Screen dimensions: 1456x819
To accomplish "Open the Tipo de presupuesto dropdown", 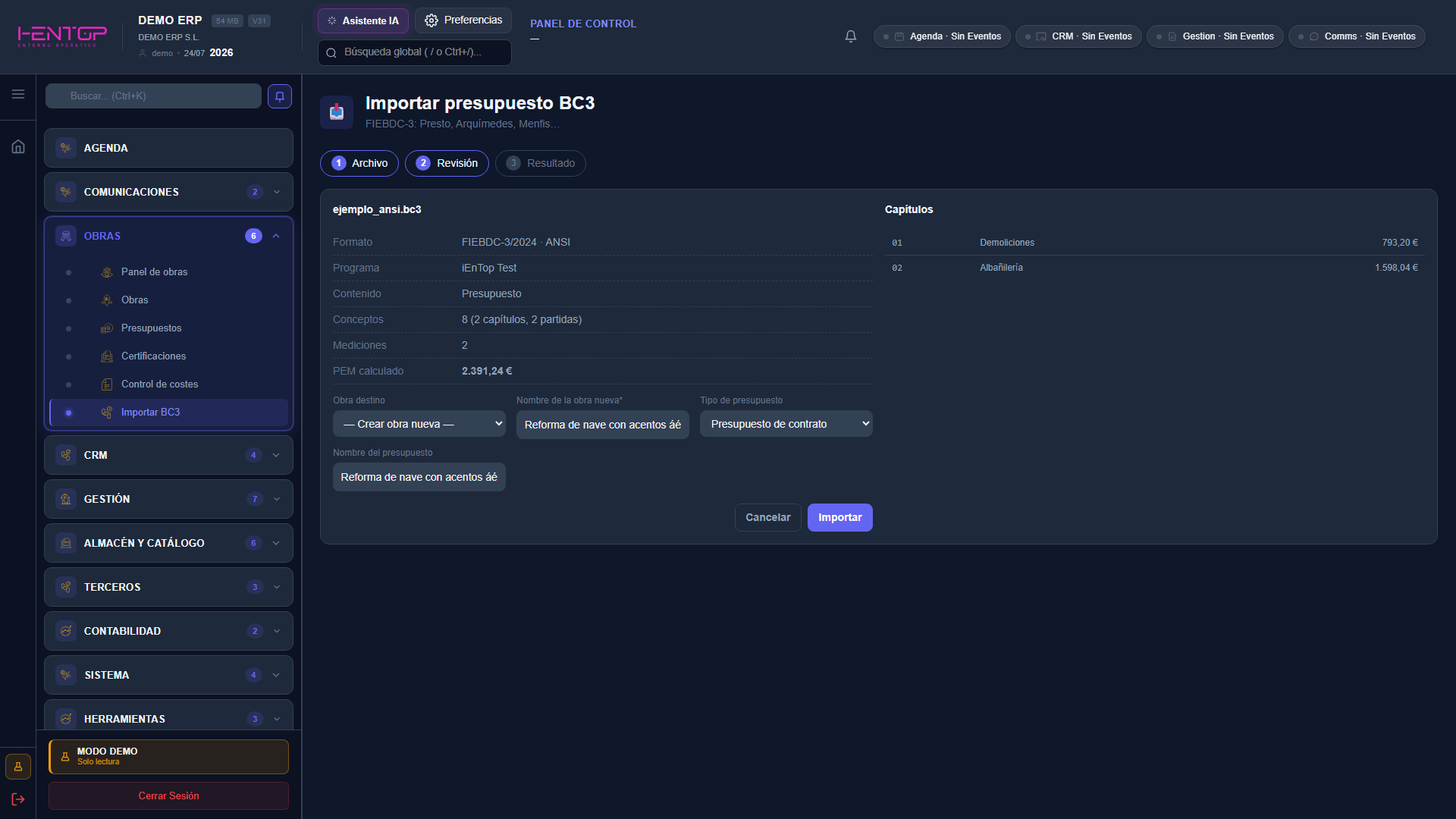I will coord(786,424).
